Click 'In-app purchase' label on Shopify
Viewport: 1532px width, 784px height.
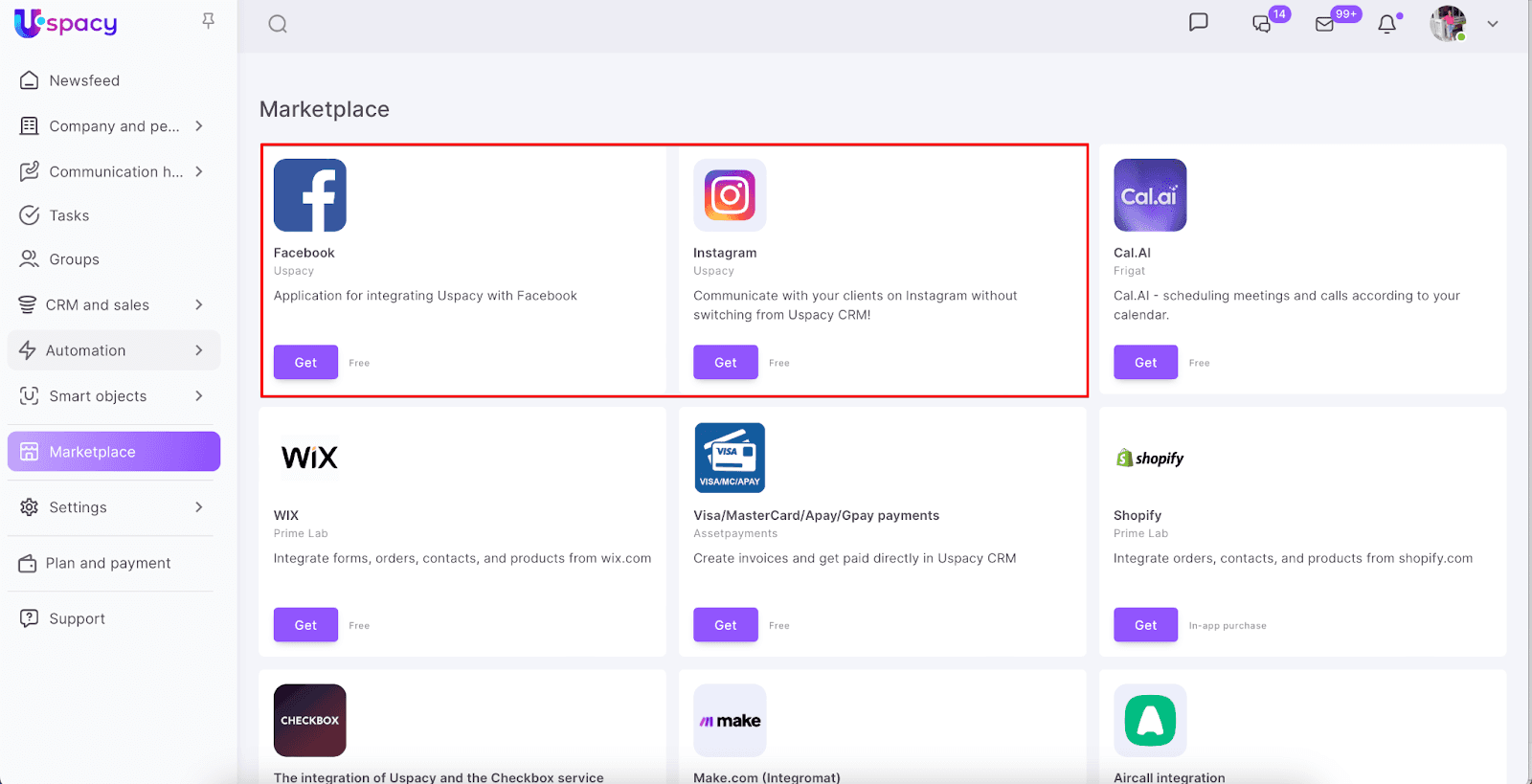coord(1228,626)
